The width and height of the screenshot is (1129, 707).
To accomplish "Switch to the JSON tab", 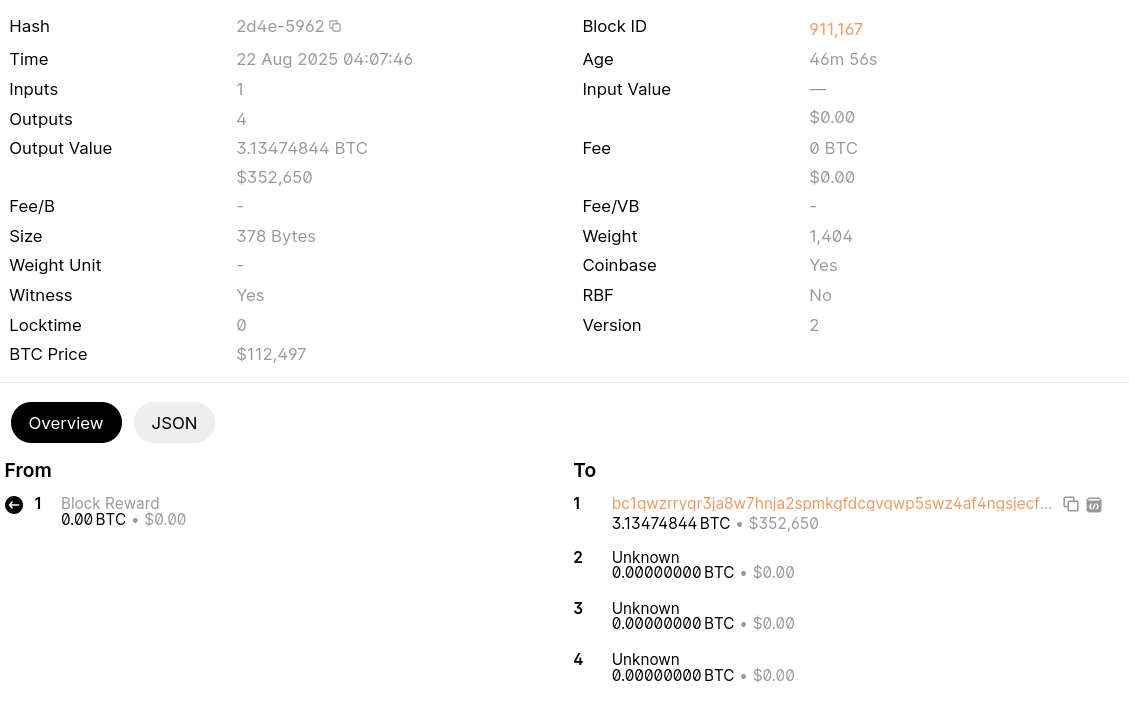I will click(174, 423).
